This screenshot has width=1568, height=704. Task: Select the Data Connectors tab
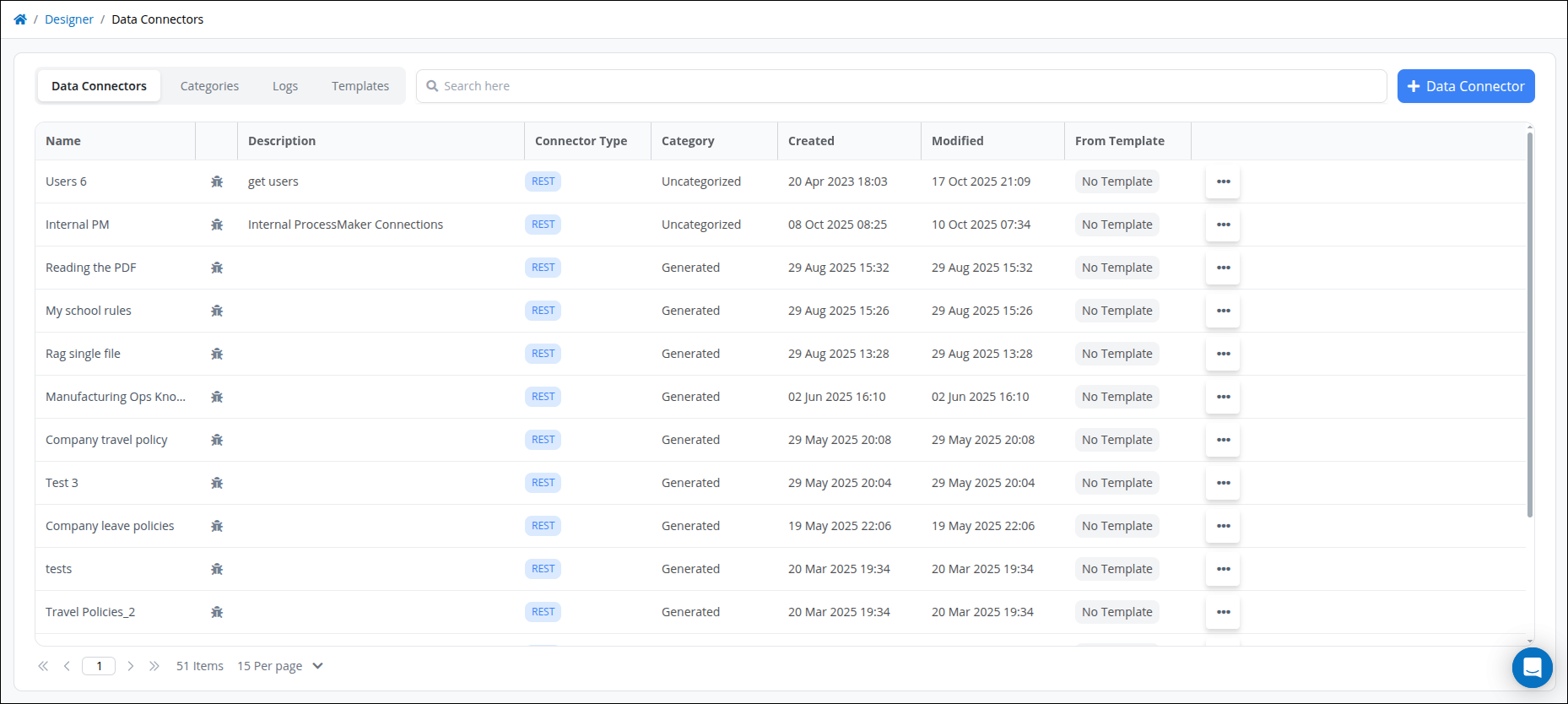coord(99,86)
